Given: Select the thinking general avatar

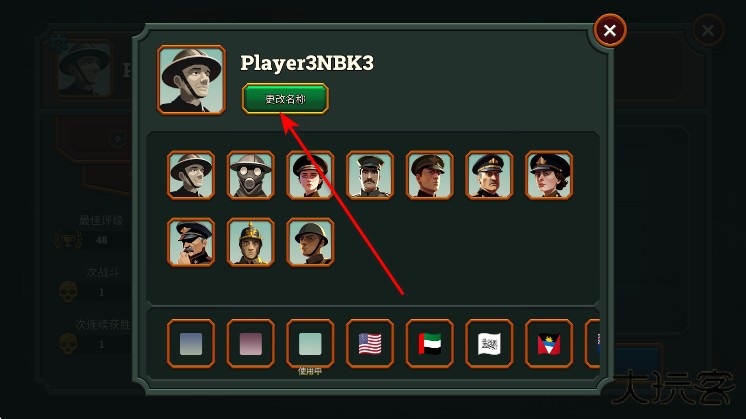Looking at the screenshot, I should tap(191, 242).
